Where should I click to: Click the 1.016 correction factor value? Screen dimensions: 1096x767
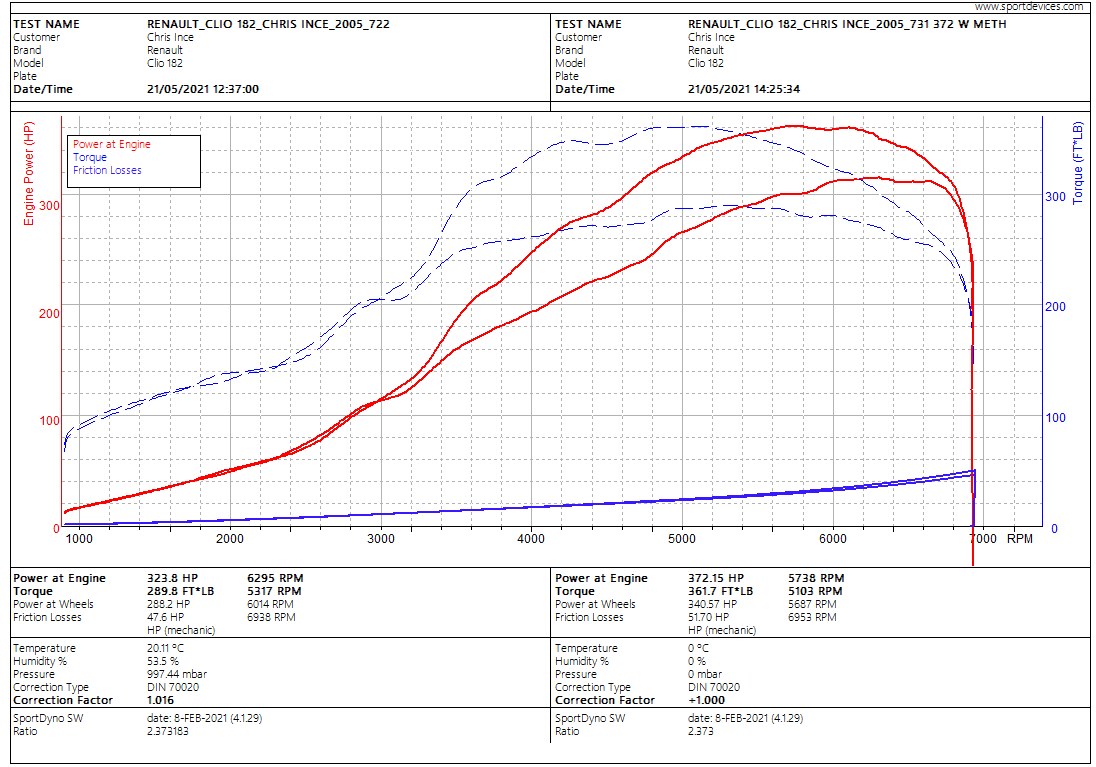pyautogui.click(x=161, y=700)
